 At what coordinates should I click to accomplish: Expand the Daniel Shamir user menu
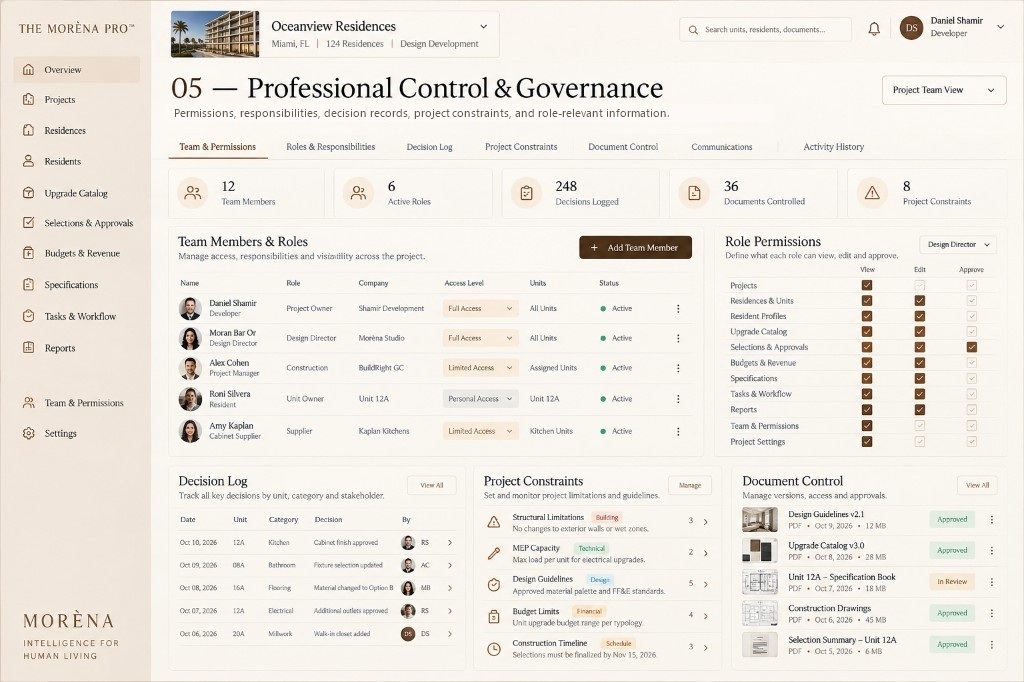coord(1000,27)
